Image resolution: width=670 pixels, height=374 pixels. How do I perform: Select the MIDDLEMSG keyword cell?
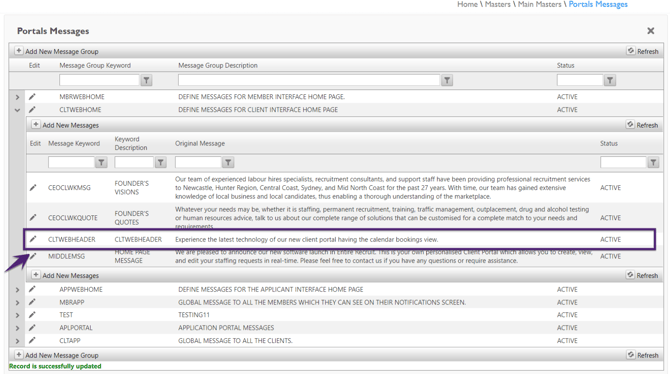coord(67,256)
